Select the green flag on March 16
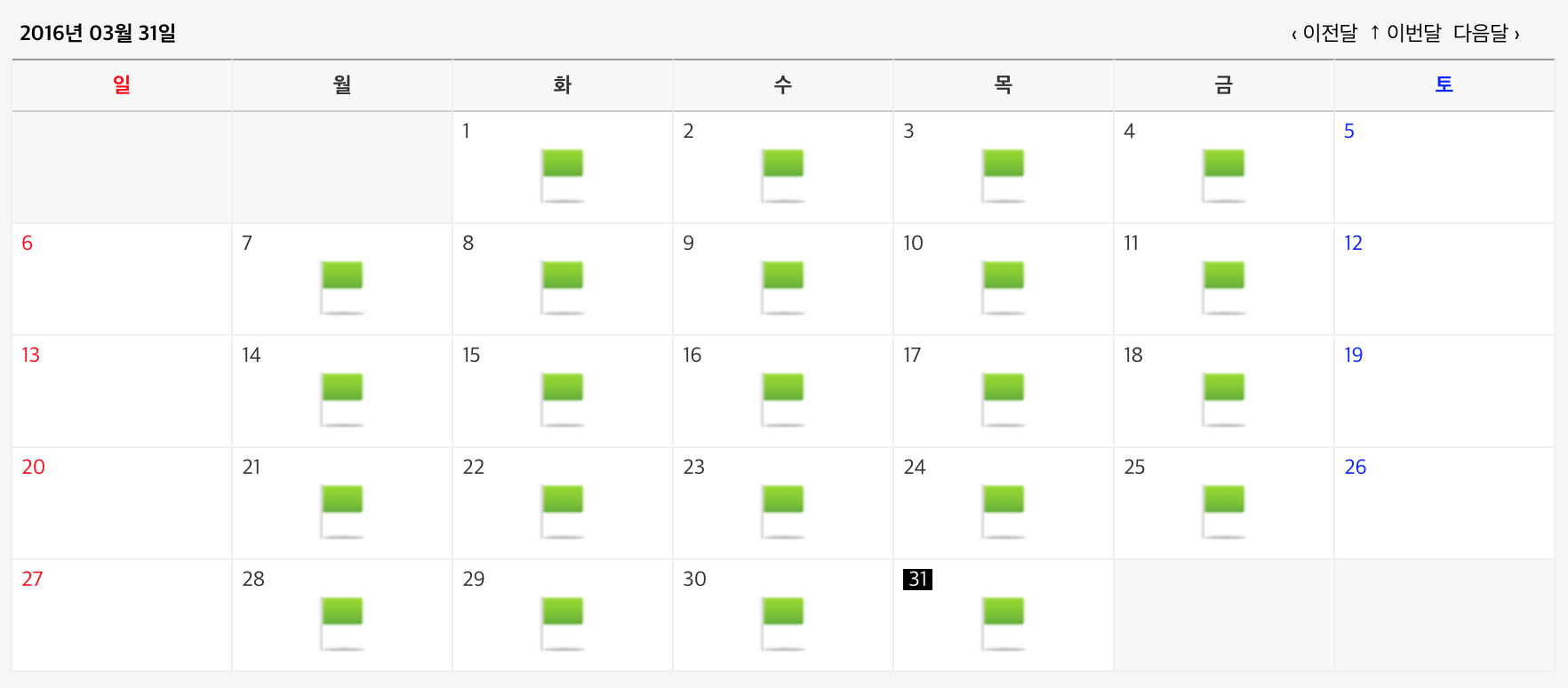Viewport: 1568px width, 688px height. [782, 398]
